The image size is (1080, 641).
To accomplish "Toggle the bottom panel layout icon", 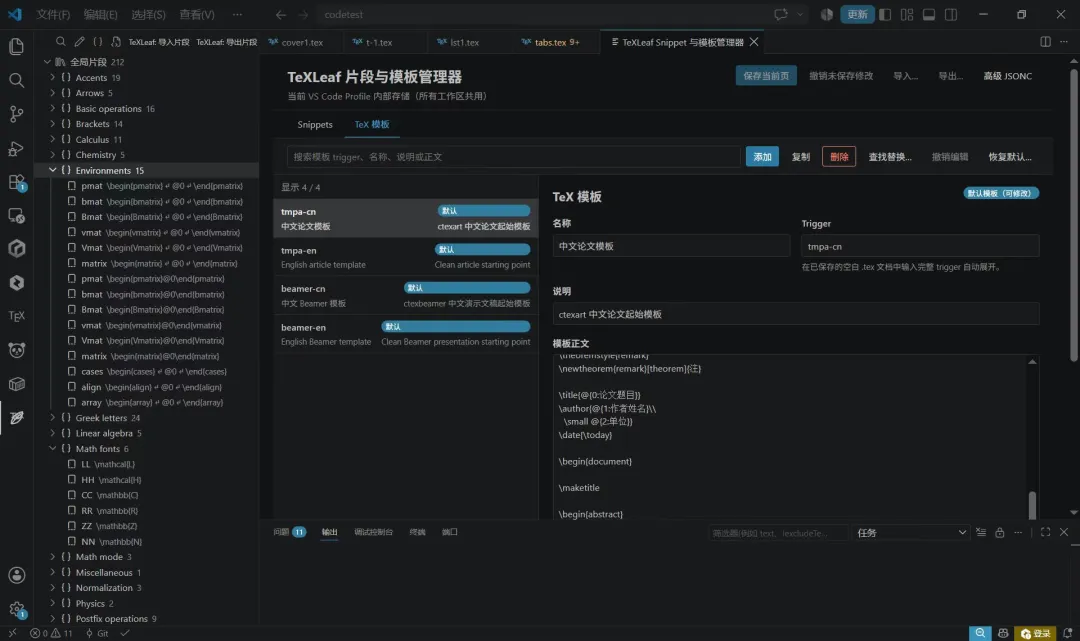I will pos(929,14).
